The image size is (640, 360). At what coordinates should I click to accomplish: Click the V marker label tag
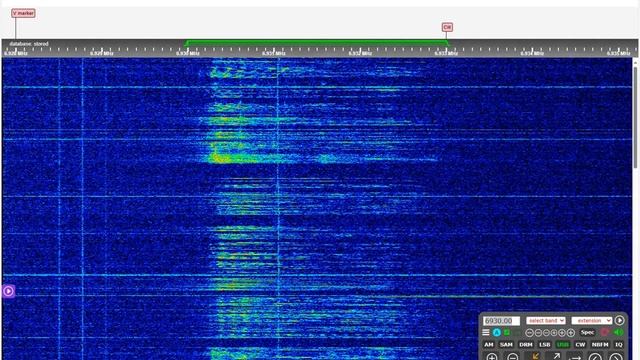(x=23, y=13)
